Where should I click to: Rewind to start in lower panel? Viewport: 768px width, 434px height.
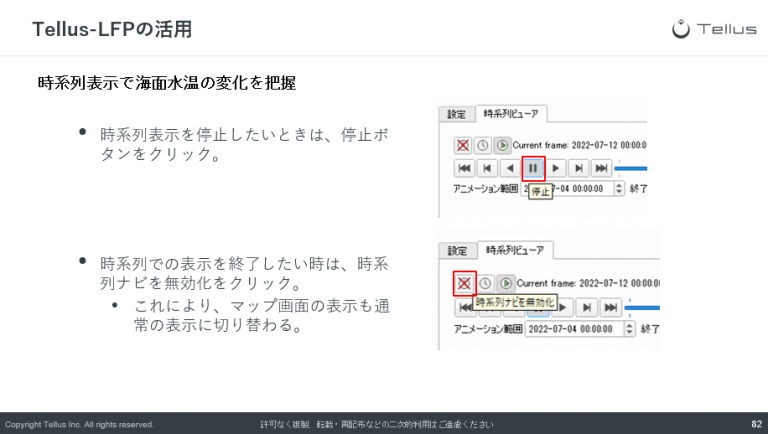tap(464, 308)
